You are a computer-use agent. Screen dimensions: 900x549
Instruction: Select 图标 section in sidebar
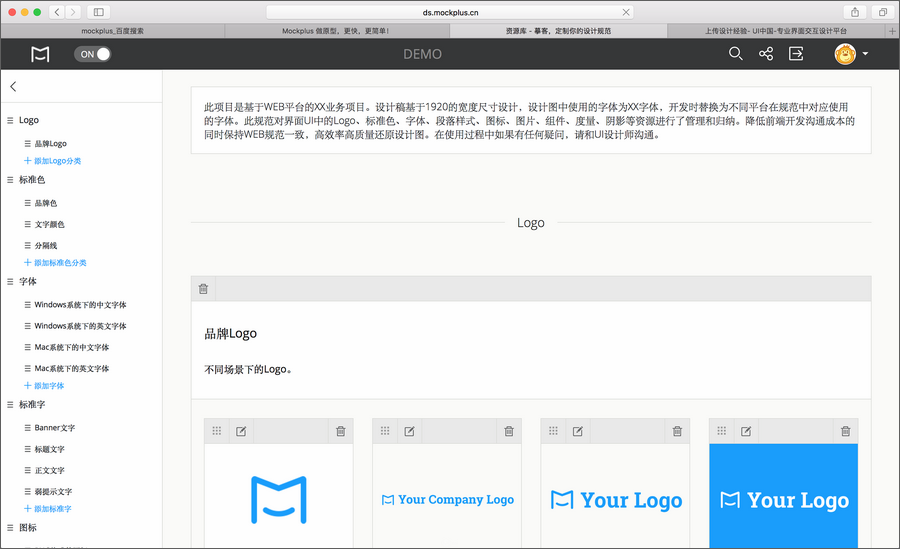click(x=28, y=527)
